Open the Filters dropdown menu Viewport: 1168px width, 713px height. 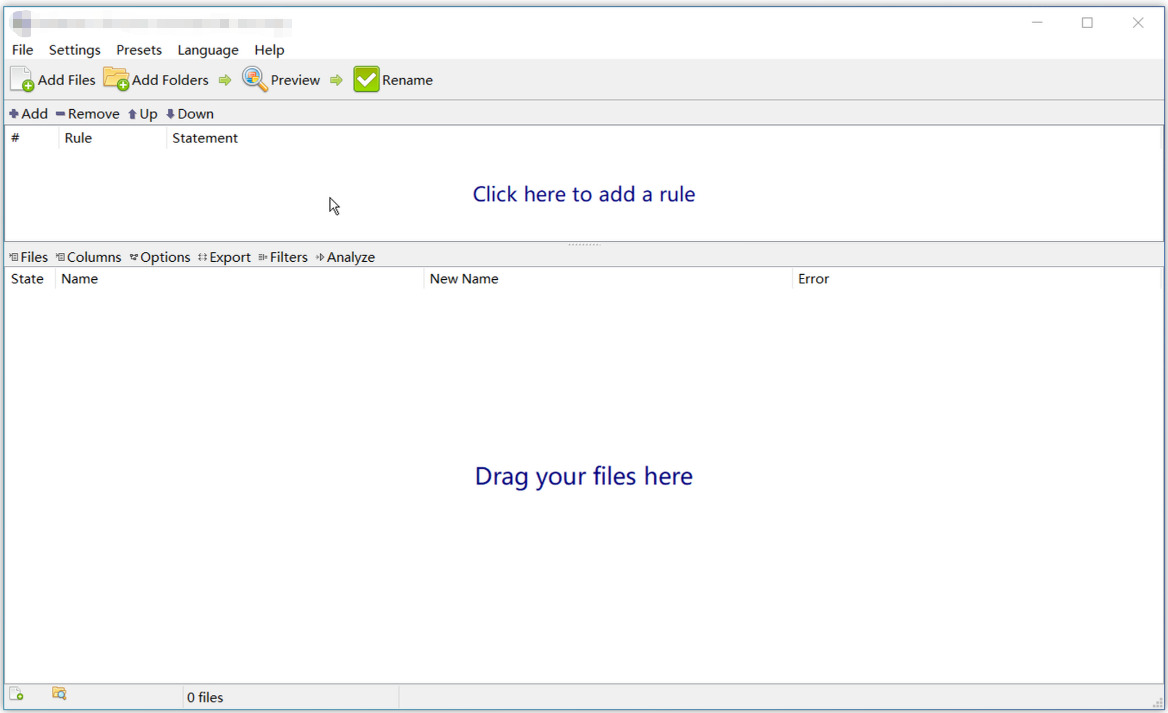pyautogui.click(x=283, y=257)
